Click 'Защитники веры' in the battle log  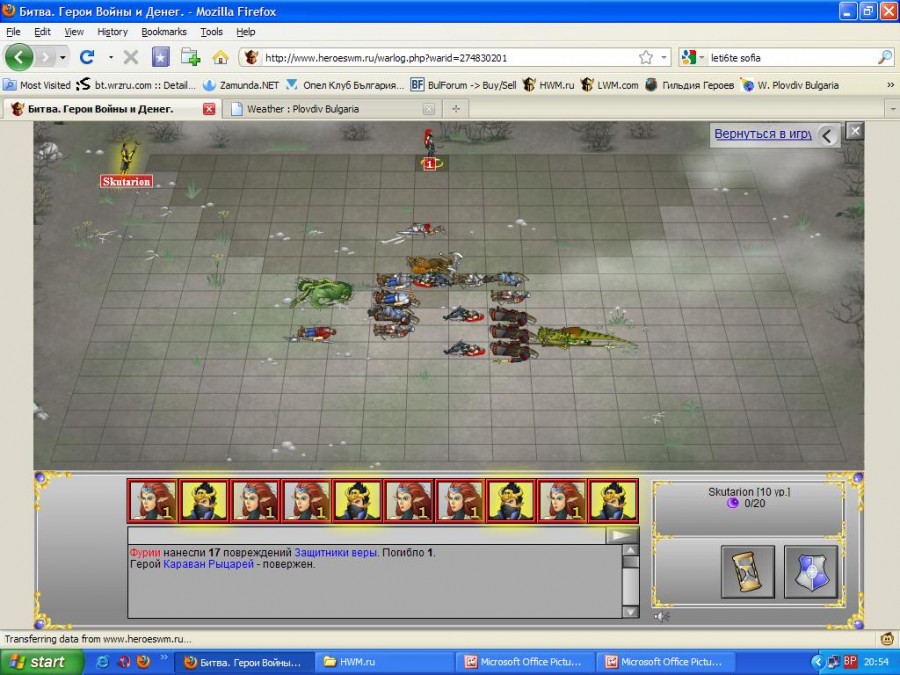(335, 553)
